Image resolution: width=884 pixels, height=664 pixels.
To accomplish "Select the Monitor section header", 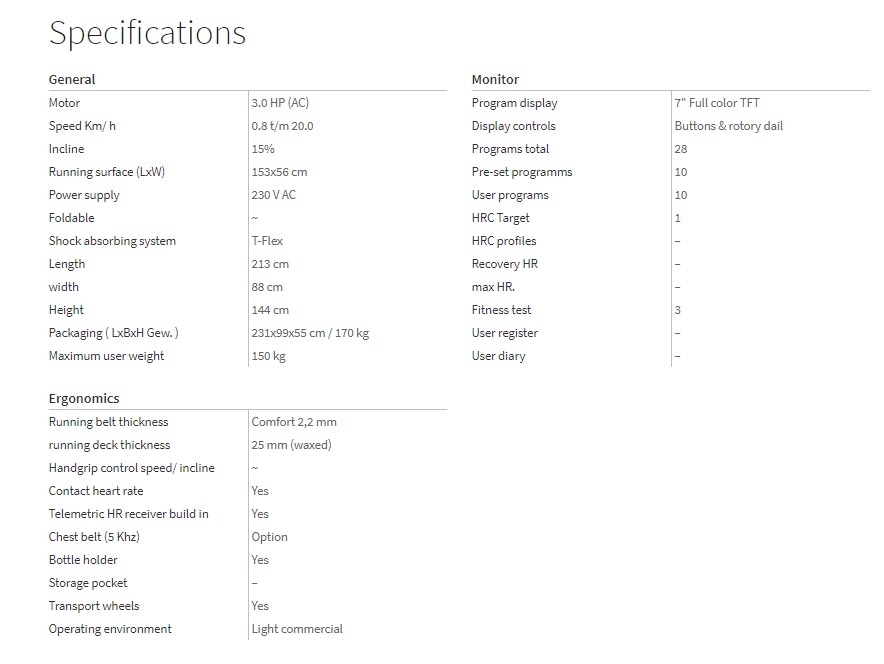I will [495, 79].
